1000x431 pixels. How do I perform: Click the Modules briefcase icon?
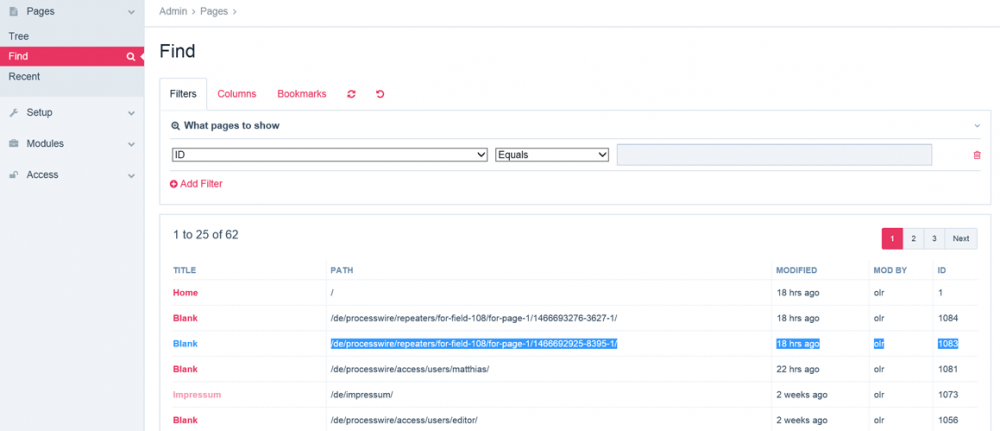14,144
